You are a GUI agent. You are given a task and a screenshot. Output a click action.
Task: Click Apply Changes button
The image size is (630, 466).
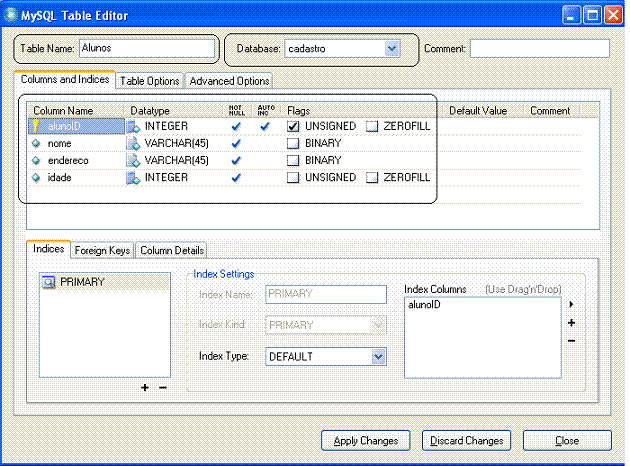[366, 441]
